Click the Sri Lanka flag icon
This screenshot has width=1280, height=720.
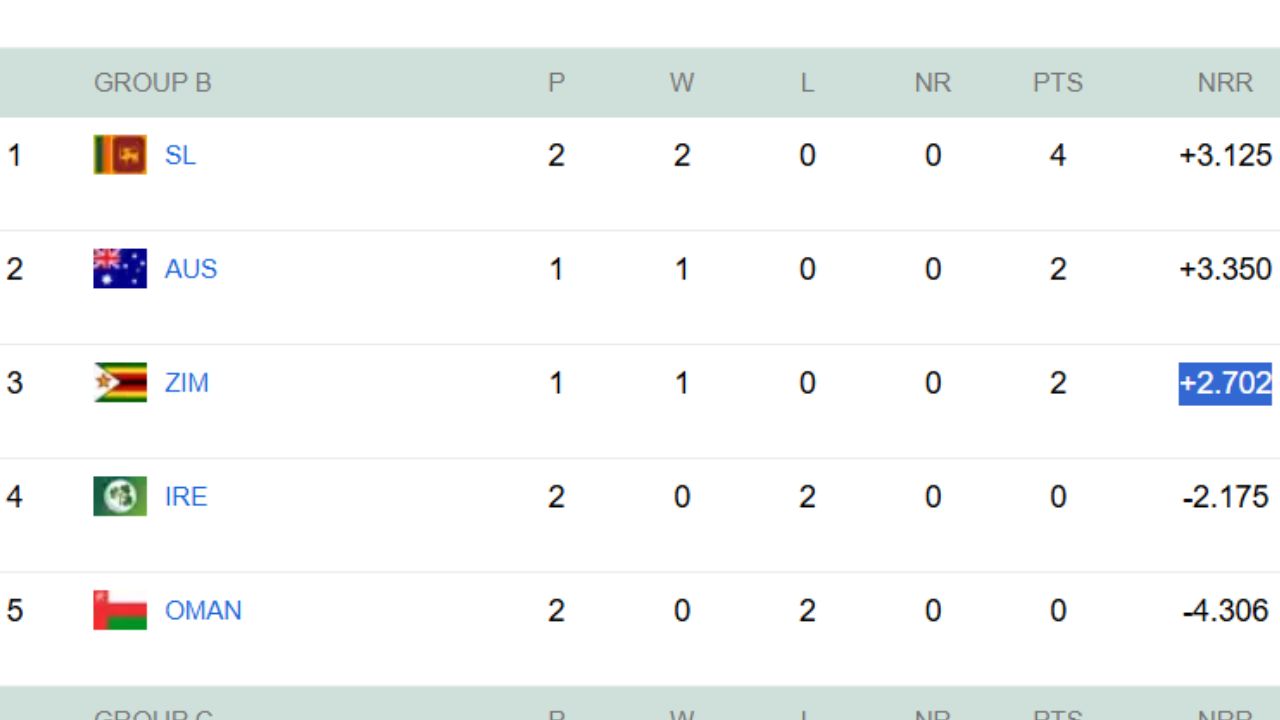120,155
